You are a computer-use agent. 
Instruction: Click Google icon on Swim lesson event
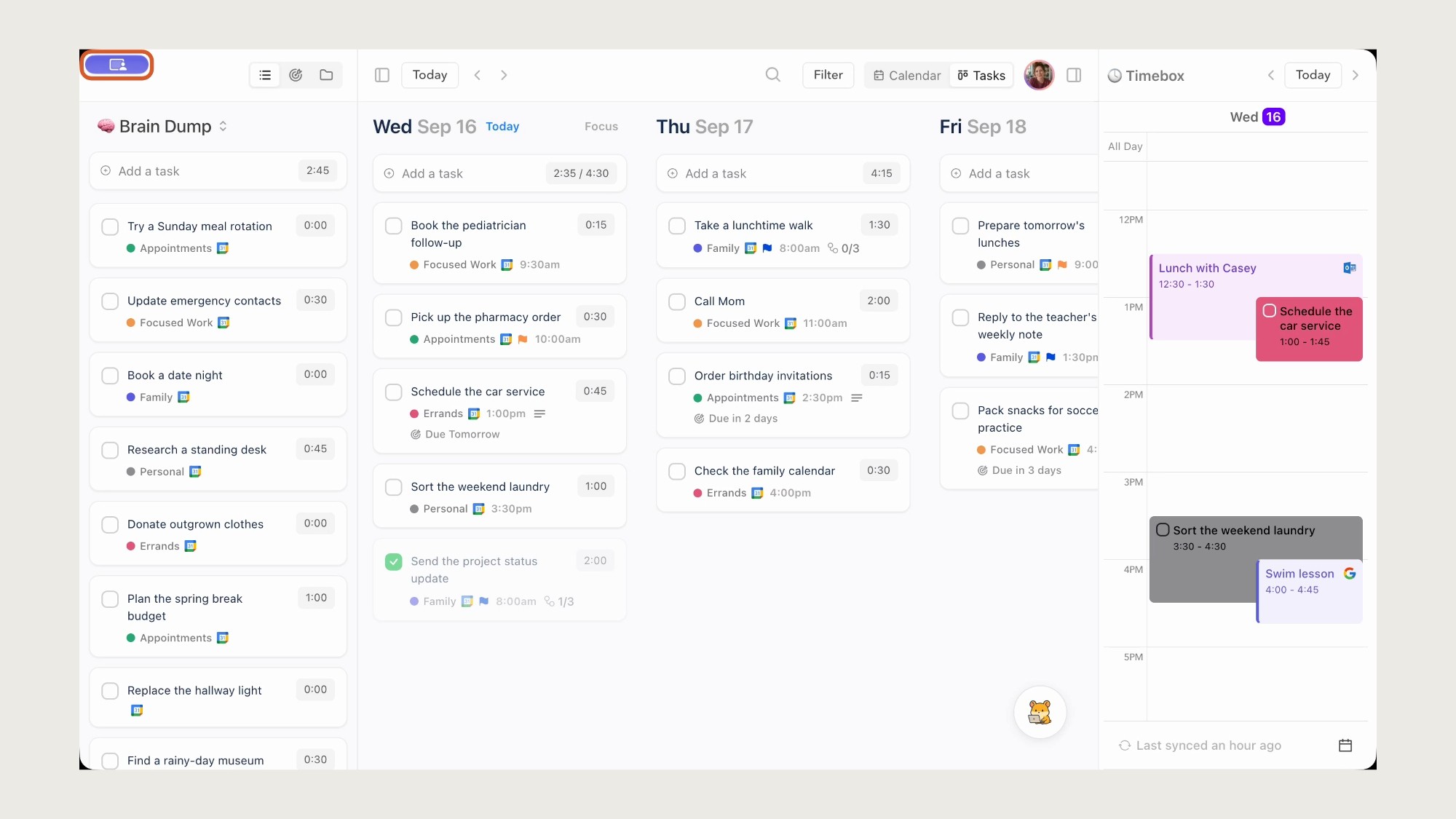click(x=1350, y=574)
